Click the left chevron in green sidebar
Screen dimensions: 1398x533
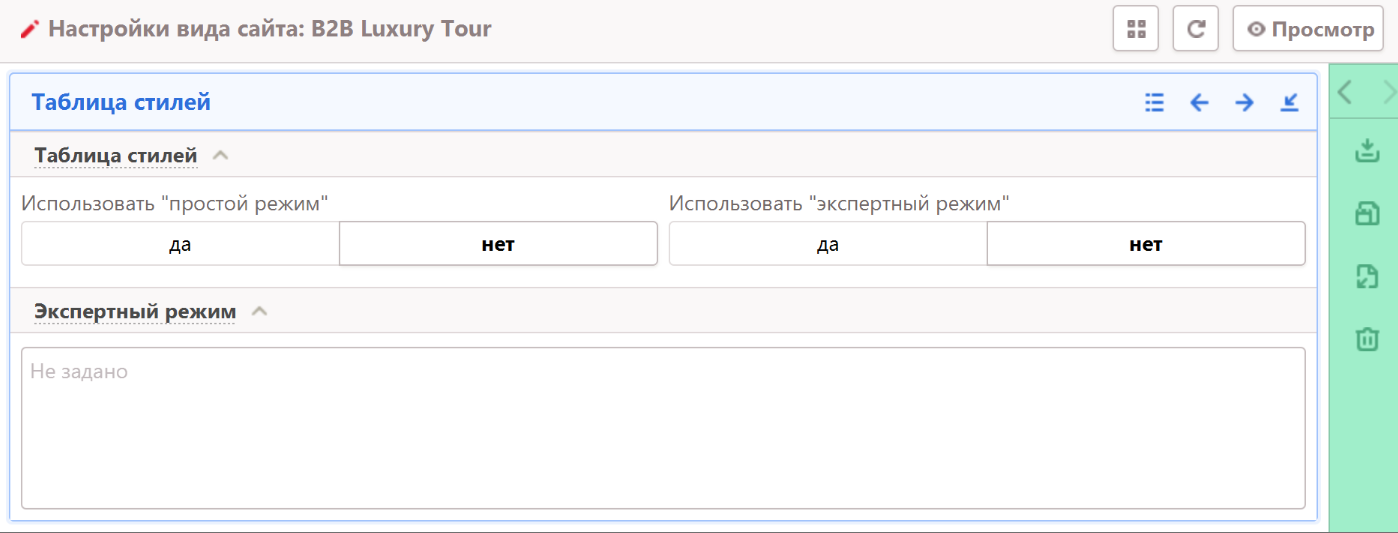pyautogui.click(x=1345, y=93)
